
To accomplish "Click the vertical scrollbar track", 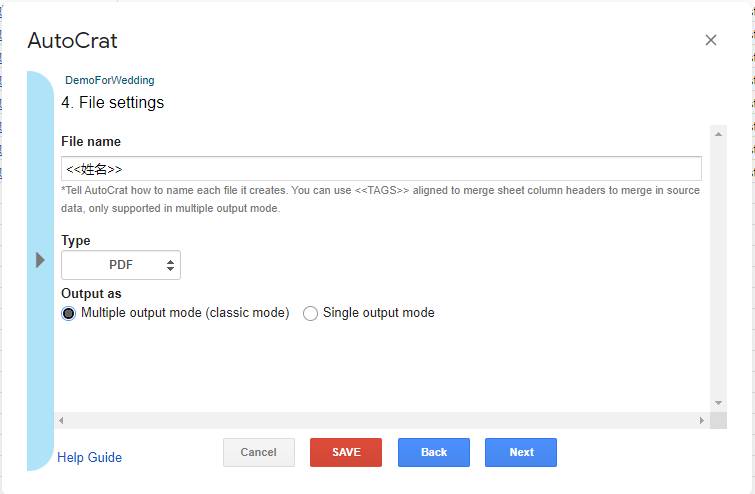I will tap(718, 268).
